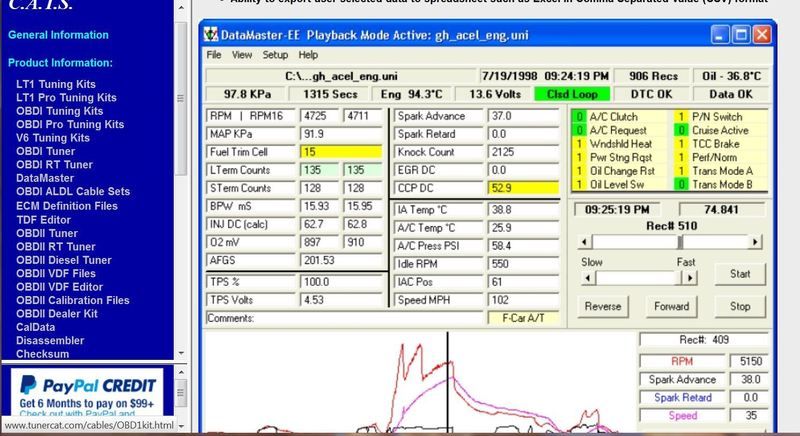800x436 pixels.
Task: Click the yellow CCP DC value 52.9
Action: 523,188
